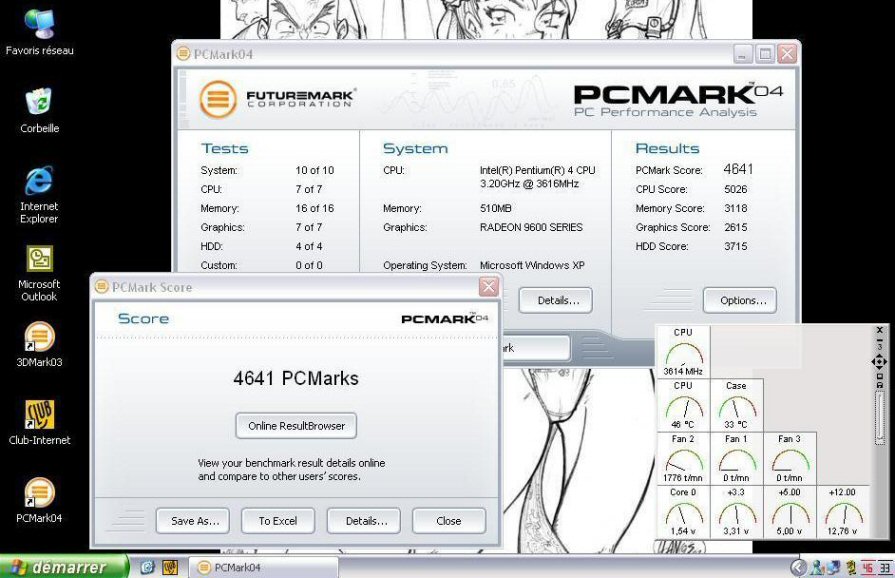Click the monitor panel minimize dash icon

(x=880, y=341)
